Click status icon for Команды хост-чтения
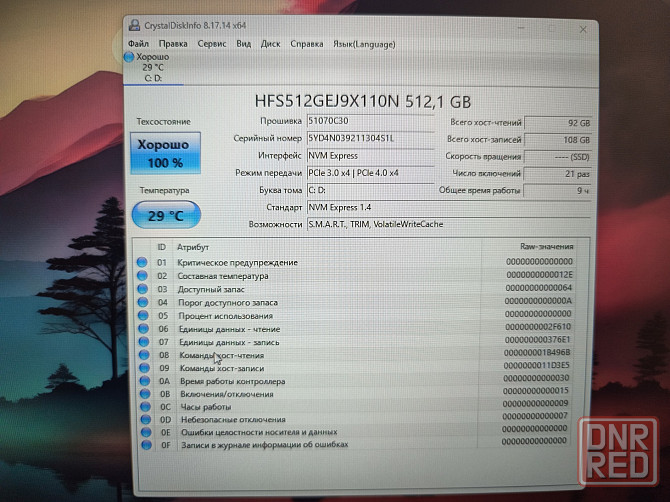Image resolution: width=670 pixels, height=502 pixels. coord(144,355)
